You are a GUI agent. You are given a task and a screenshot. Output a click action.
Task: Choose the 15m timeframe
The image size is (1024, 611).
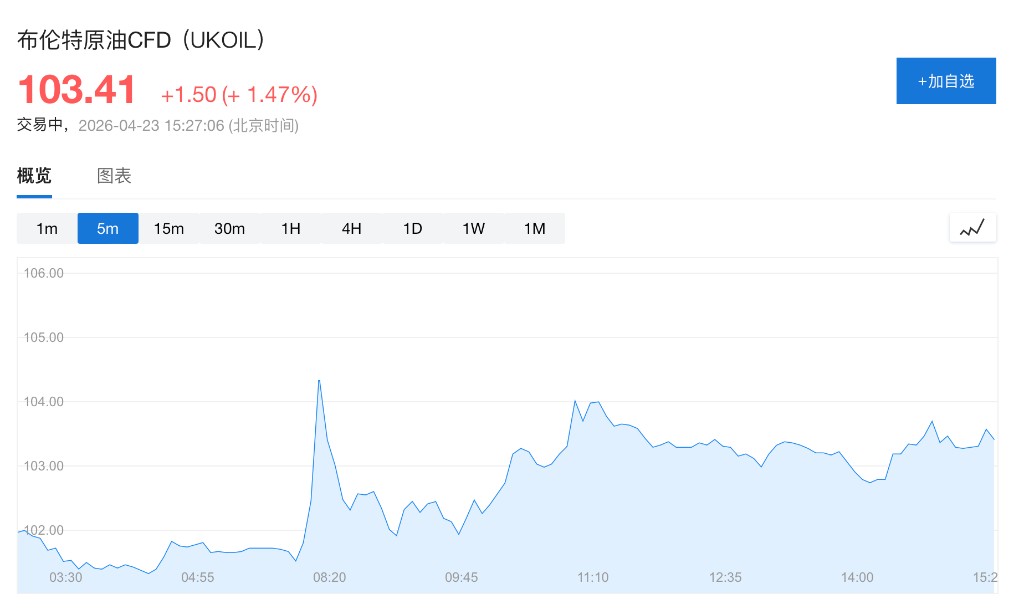pos(169,228)
